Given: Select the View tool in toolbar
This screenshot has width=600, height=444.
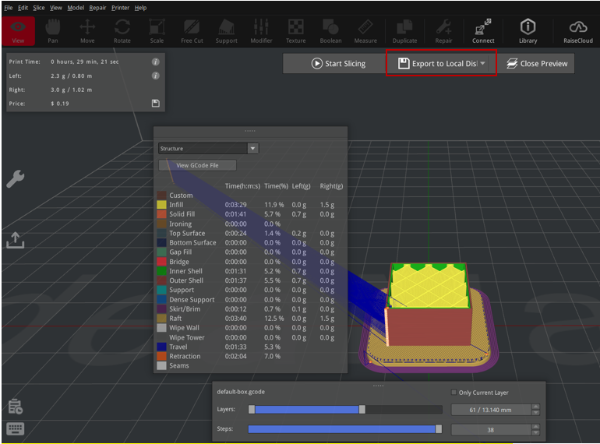Looking at the screenshot, I should click(x=19, y=32).
